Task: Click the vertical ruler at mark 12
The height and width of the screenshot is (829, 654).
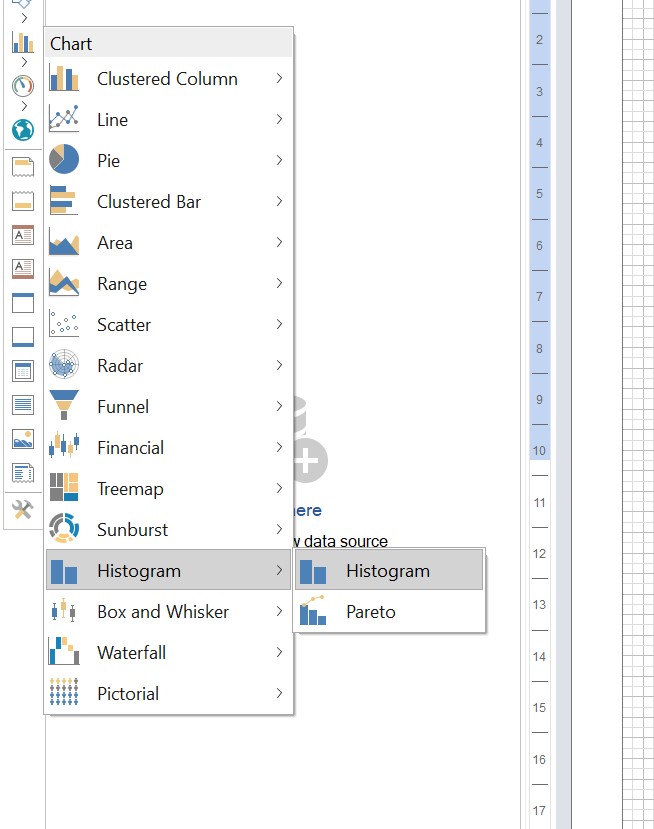Action: point(539,554)
